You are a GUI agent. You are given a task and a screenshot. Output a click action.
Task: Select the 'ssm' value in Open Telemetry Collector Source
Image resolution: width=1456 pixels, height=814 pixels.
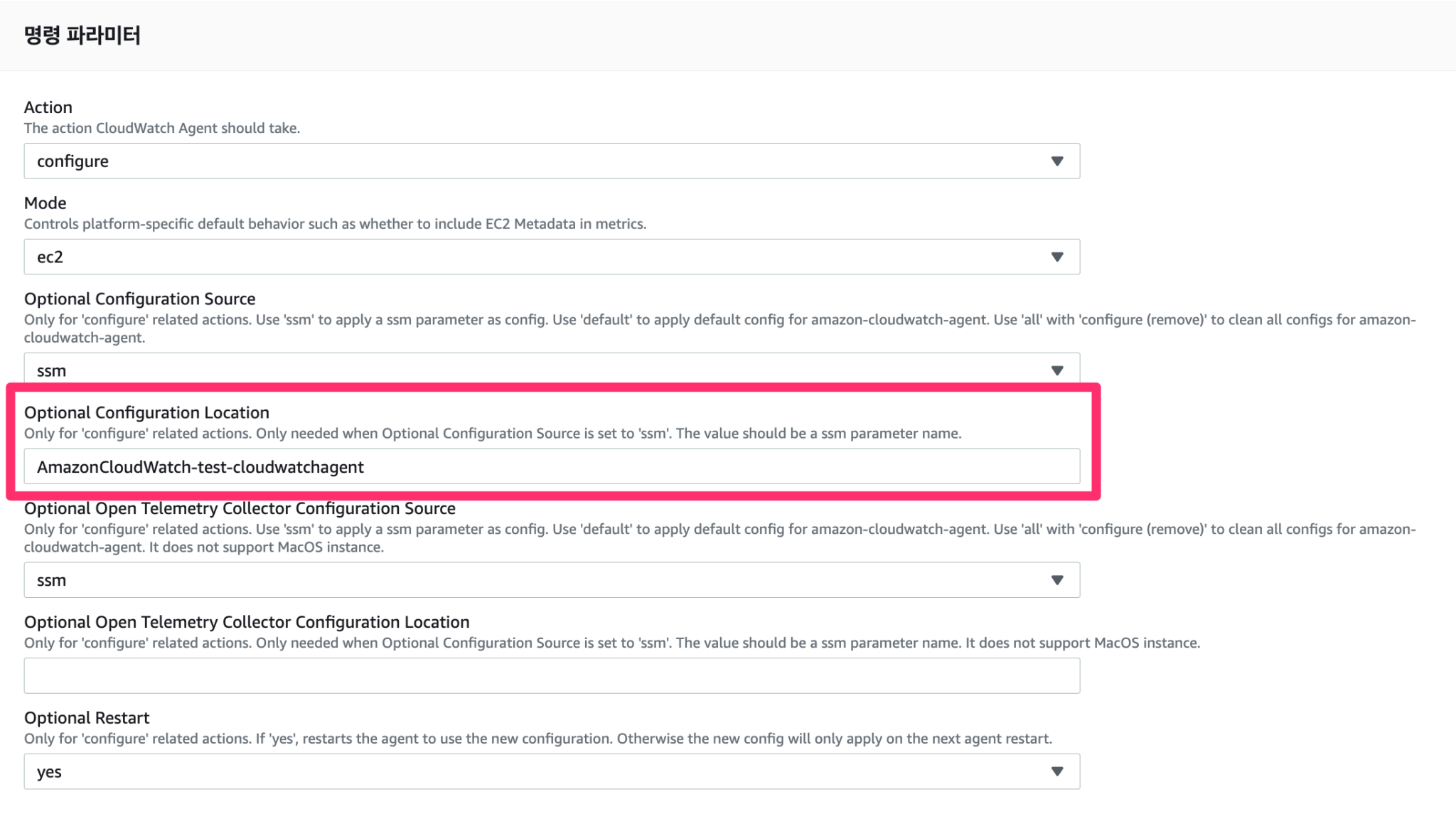pyautogui.click(x=51, y=579)
